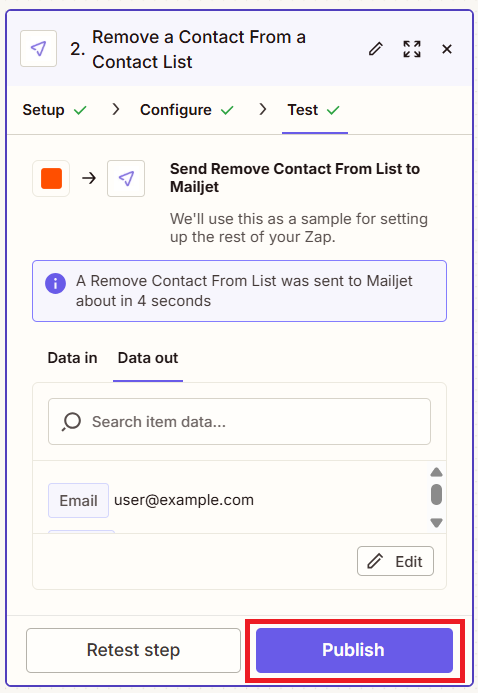
Task: Click the chevron between Setup and Configure
Action: tap(116, 109)
